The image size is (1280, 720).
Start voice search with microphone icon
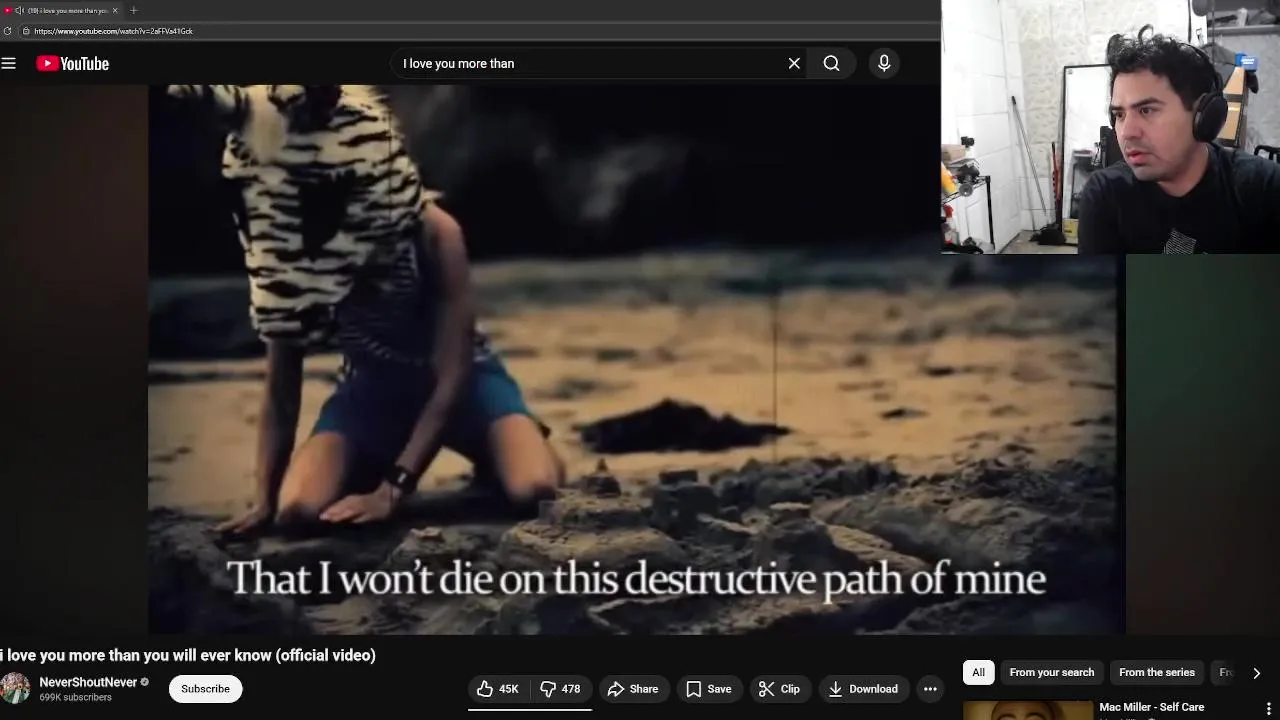(x=884, y=63)
